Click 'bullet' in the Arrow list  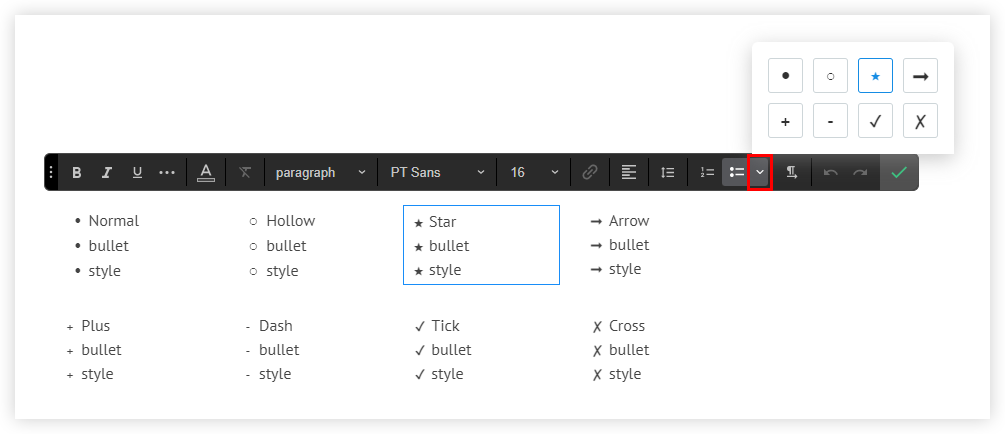click(x=629, y=245)
